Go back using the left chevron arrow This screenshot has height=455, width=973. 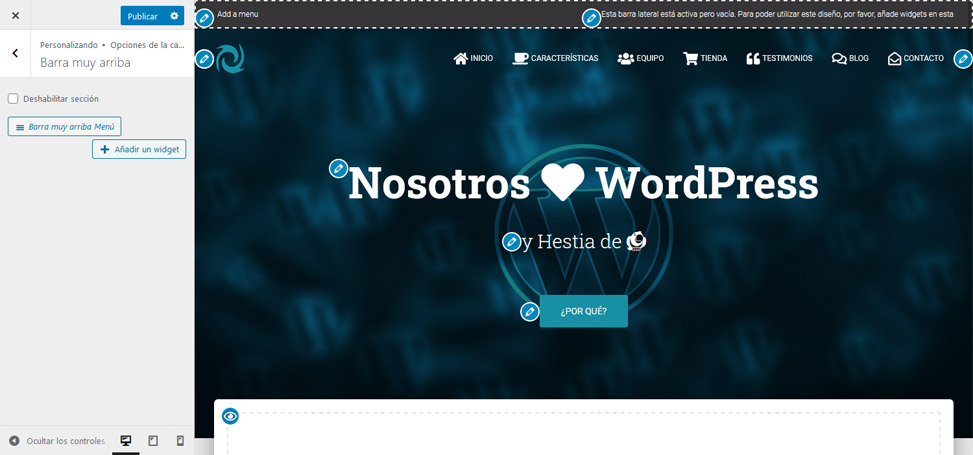point(15,53)
